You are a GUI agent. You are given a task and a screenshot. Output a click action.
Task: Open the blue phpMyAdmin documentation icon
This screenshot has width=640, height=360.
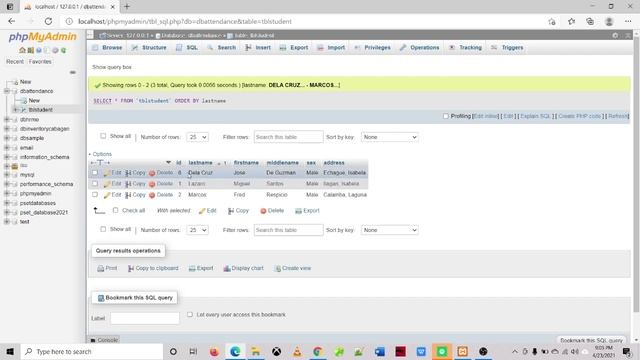click(x=39, y=50)
